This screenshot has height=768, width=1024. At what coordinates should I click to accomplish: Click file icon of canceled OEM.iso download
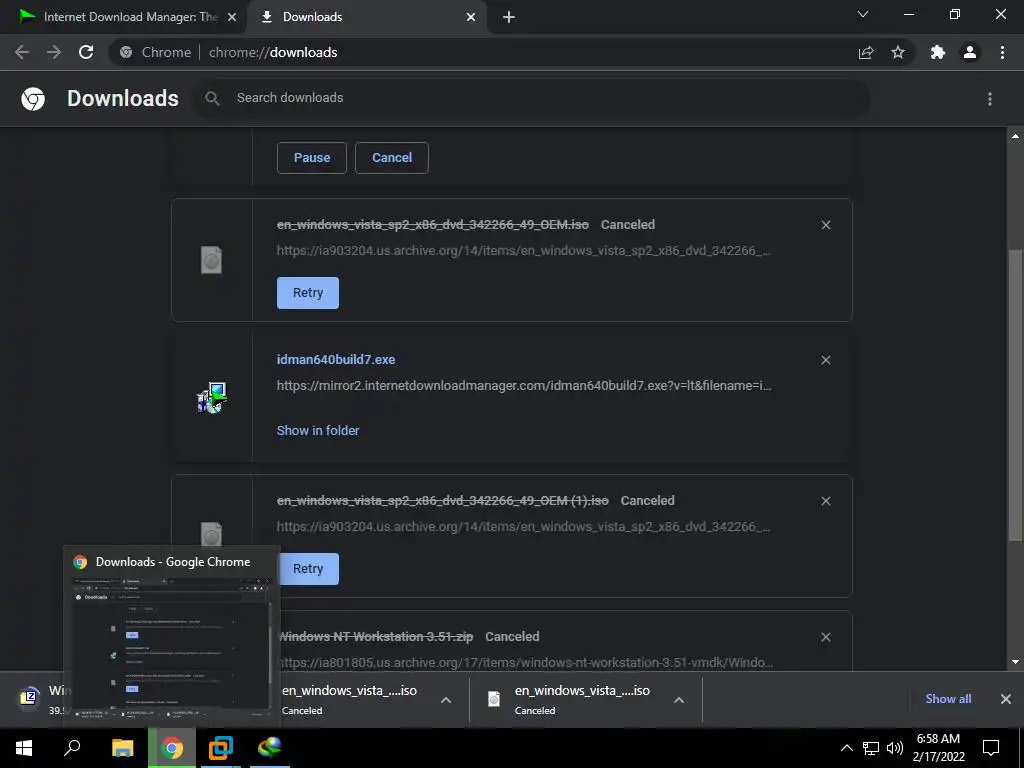tap(211, 260)
